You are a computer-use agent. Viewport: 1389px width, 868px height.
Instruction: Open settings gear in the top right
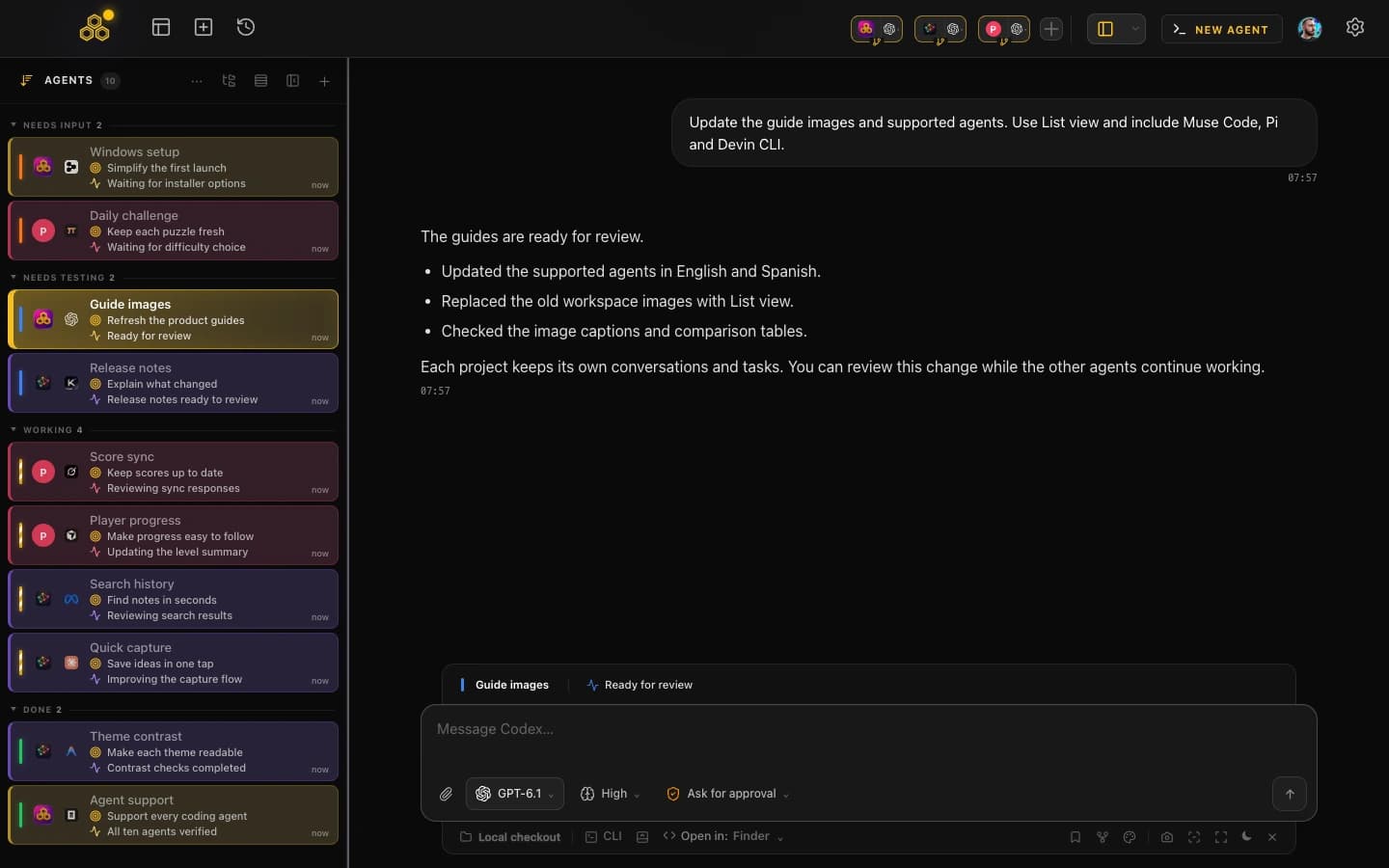coord(1355,28)
